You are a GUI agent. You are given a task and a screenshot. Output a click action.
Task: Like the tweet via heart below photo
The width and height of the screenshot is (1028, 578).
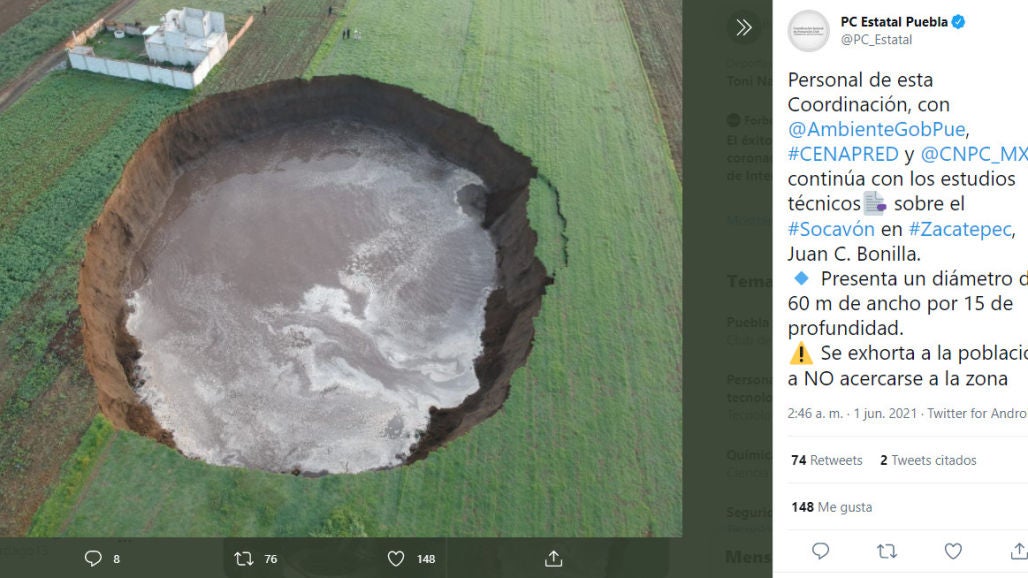(396, 558)
